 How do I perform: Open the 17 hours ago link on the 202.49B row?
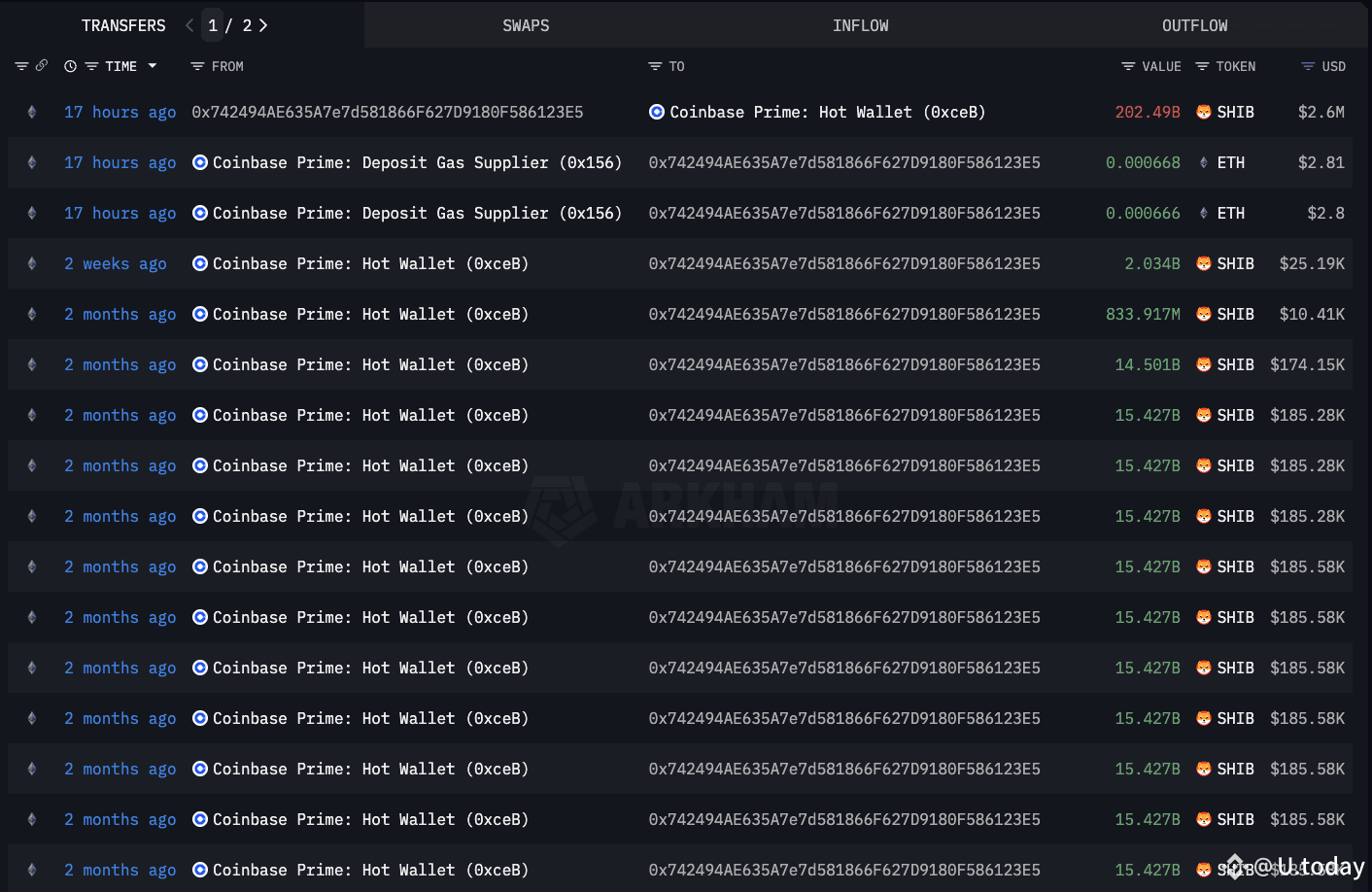click(120, 112)
